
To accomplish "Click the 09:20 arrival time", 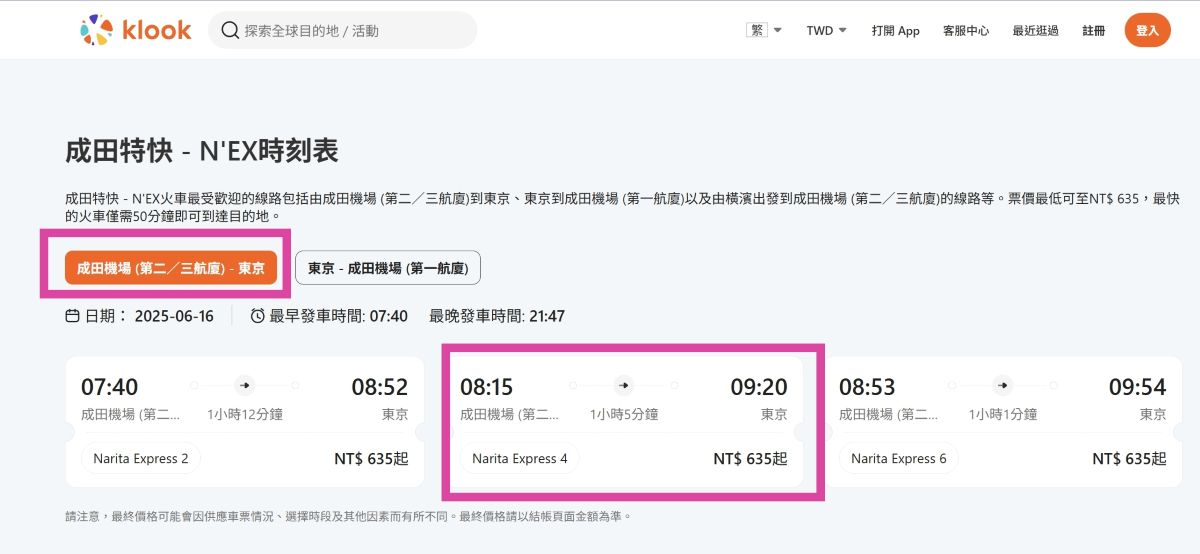I will (759, 387).
